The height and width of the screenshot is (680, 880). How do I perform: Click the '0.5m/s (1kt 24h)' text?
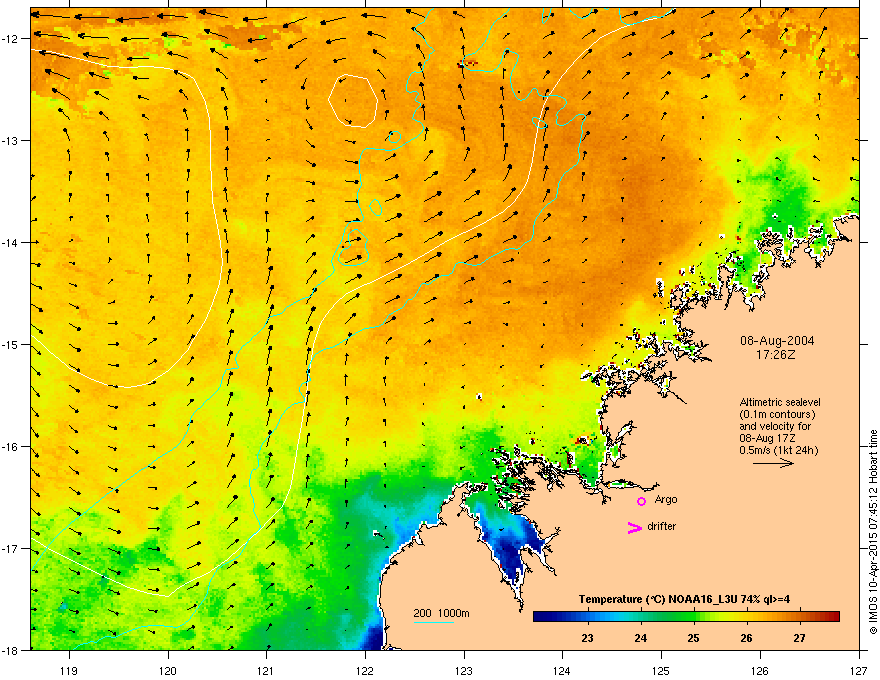[778, 450]
